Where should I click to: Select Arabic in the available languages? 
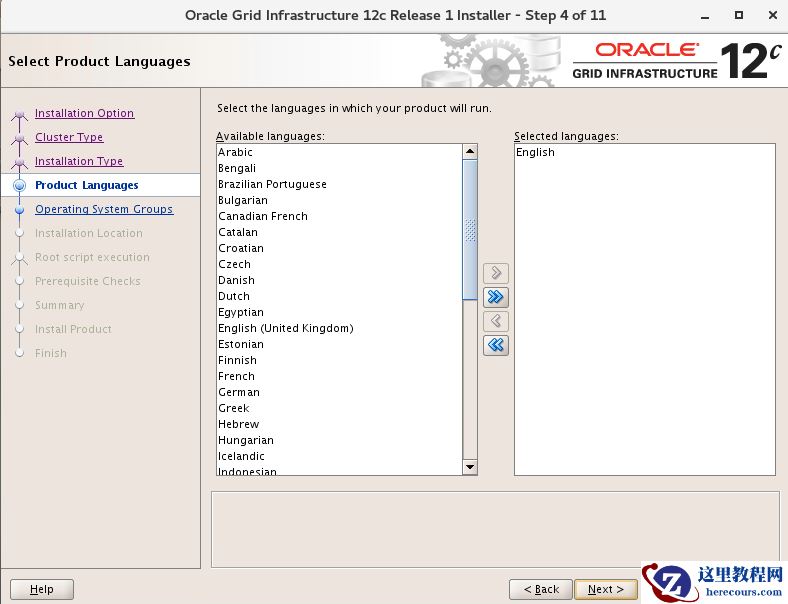[339, 152]
